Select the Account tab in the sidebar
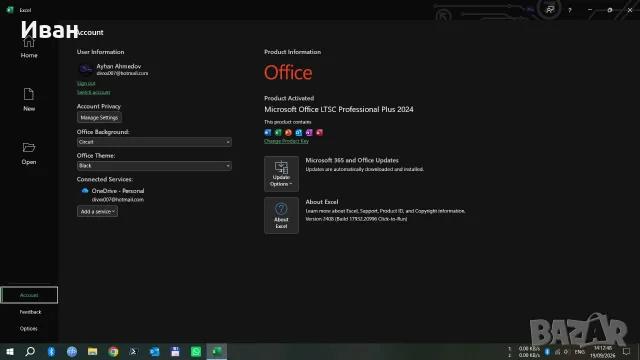The width and height of the screenshot is (640, 360). click(x=29, y=295)
